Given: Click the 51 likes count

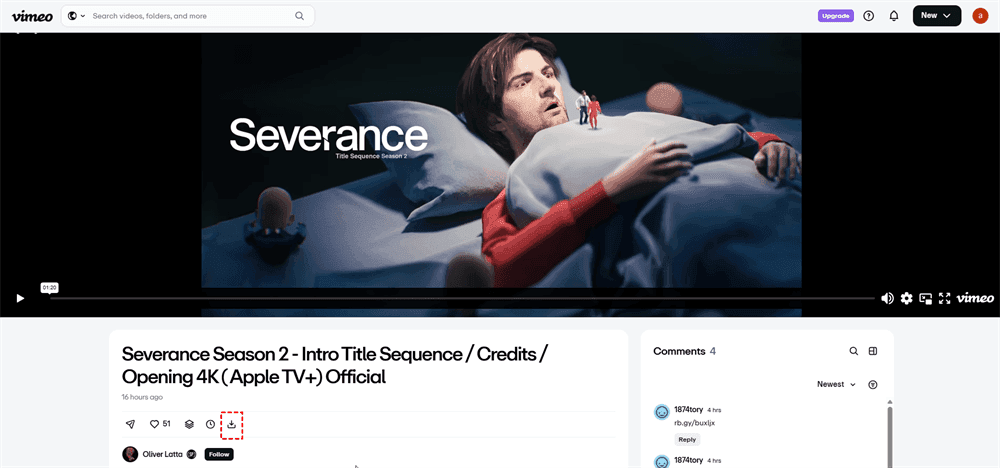Looking at the screenshot, I should (166, 423).
